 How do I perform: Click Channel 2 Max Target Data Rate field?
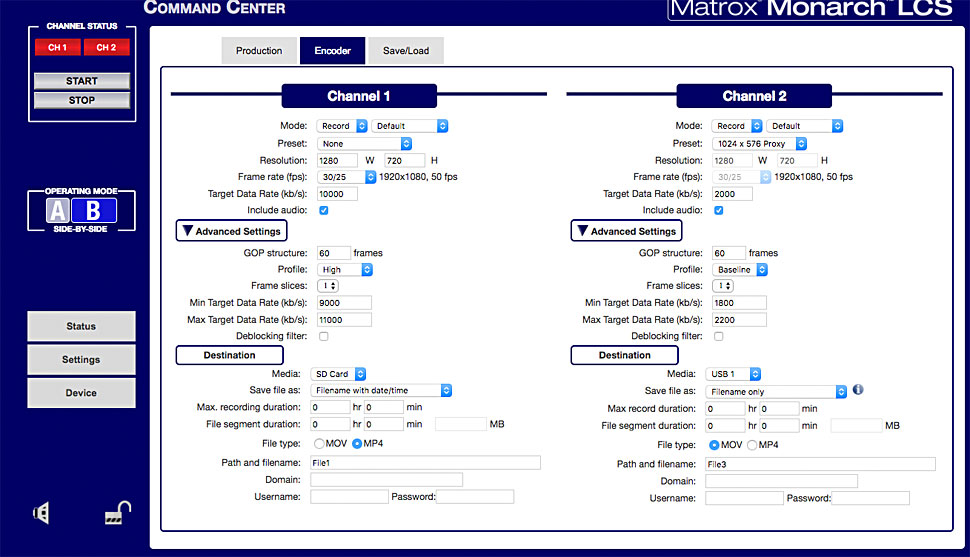[739, 320]
